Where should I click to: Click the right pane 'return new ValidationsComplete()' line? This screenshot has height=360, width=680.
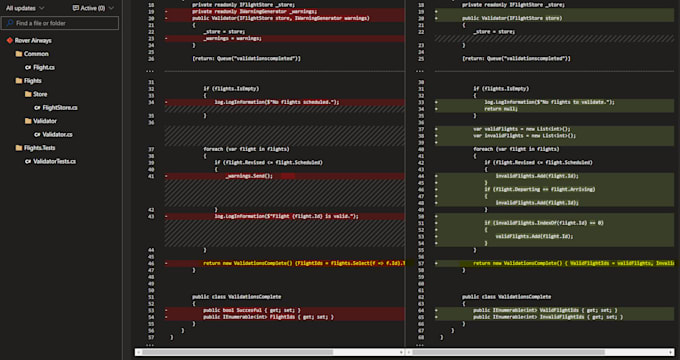pos(555,263)
